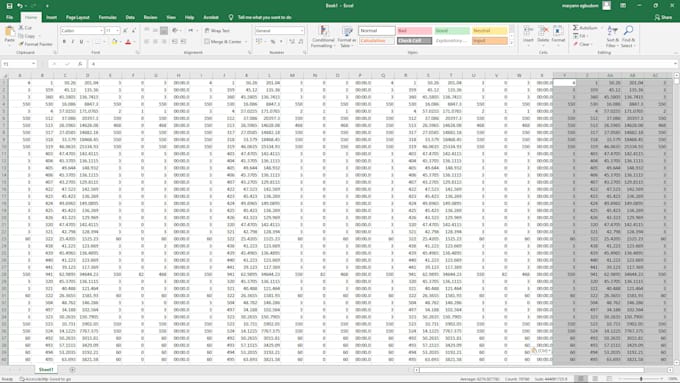The image size is (680, 383).
Task: Increase font size with the larger A icon
Action: pyautogui.click(x=125, y=31)
